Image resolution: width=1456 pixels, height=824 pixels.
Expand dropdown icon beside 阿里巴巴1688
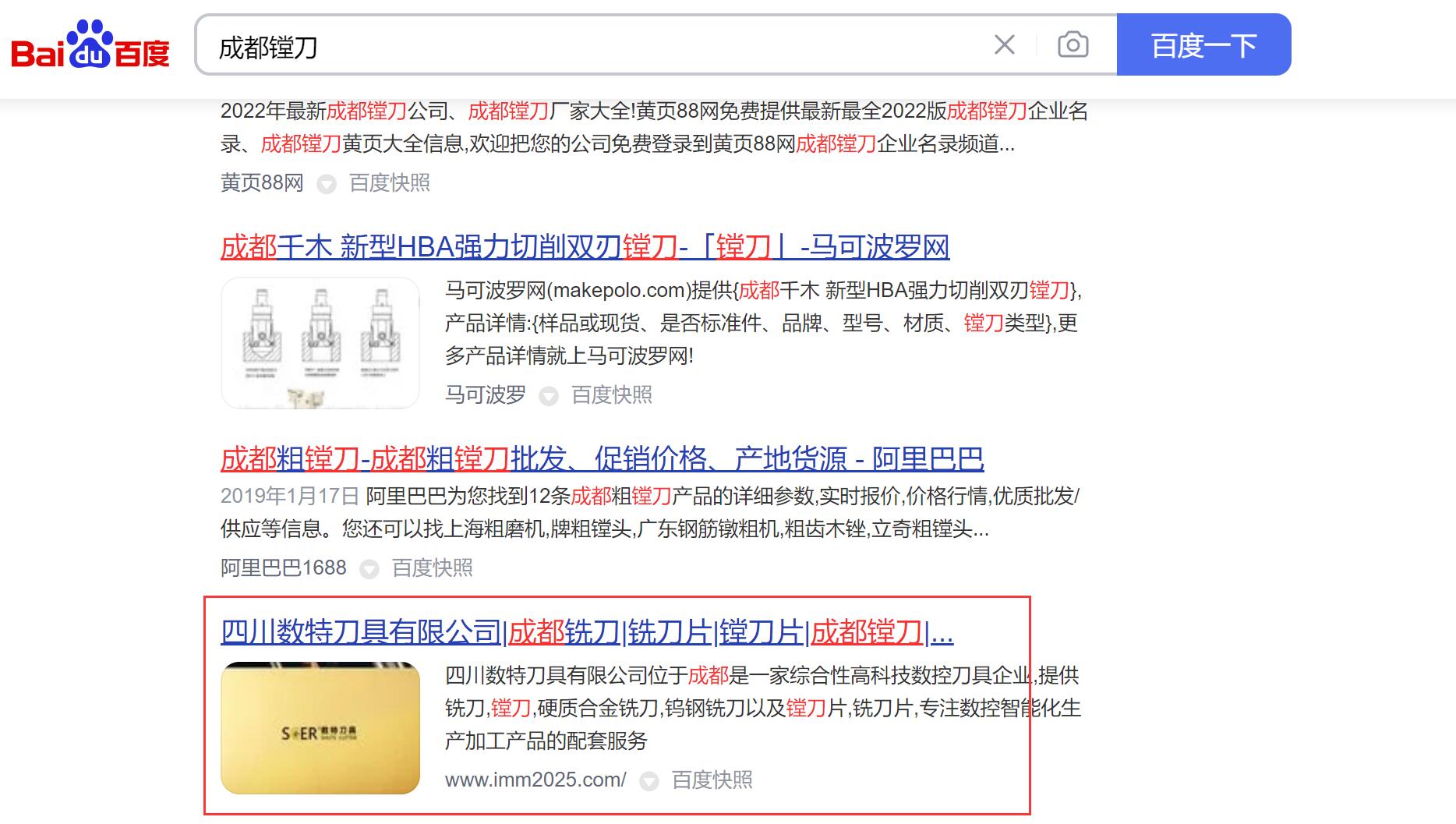pyautogui.click(x=369, y=569)
